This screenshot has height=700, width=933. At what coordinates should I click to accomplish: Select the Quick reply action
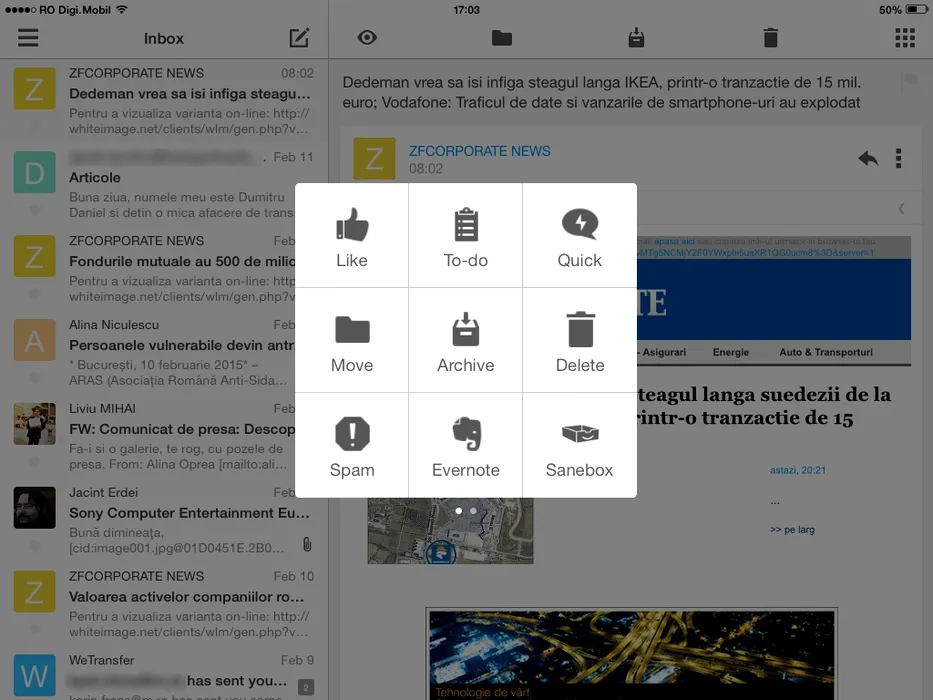(x=580, y=237)
